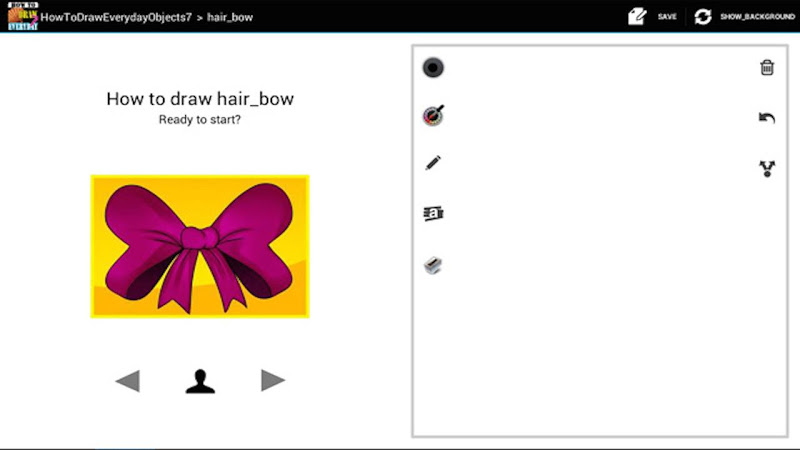
Task: Go to the next drawing step
Action: [272, 380]
